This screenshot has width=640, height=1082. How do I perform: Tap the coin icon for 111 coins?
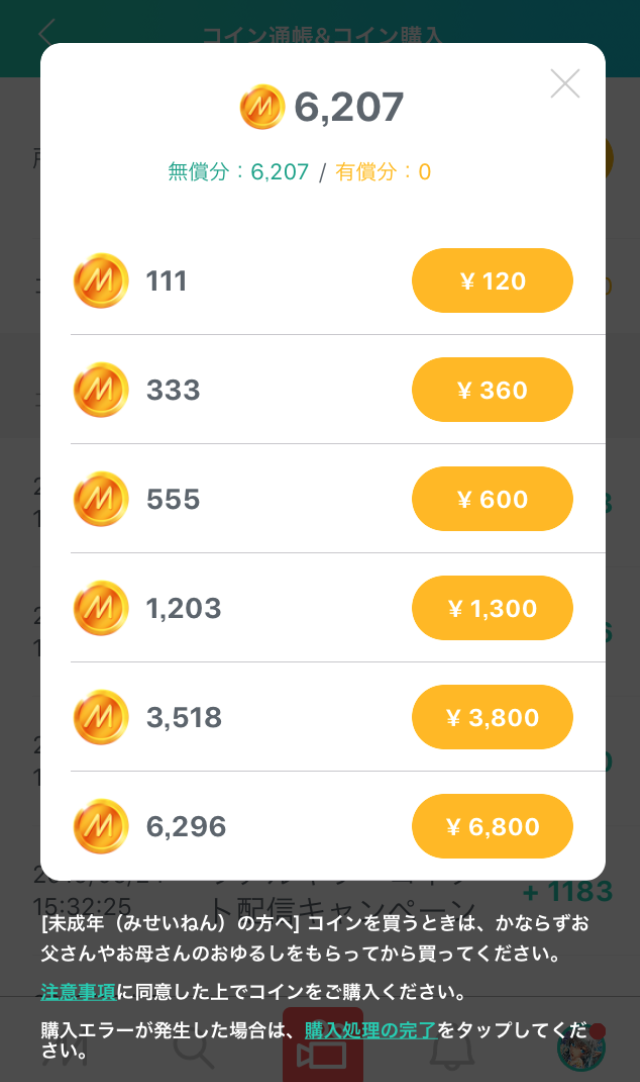(x=101, y=281)
